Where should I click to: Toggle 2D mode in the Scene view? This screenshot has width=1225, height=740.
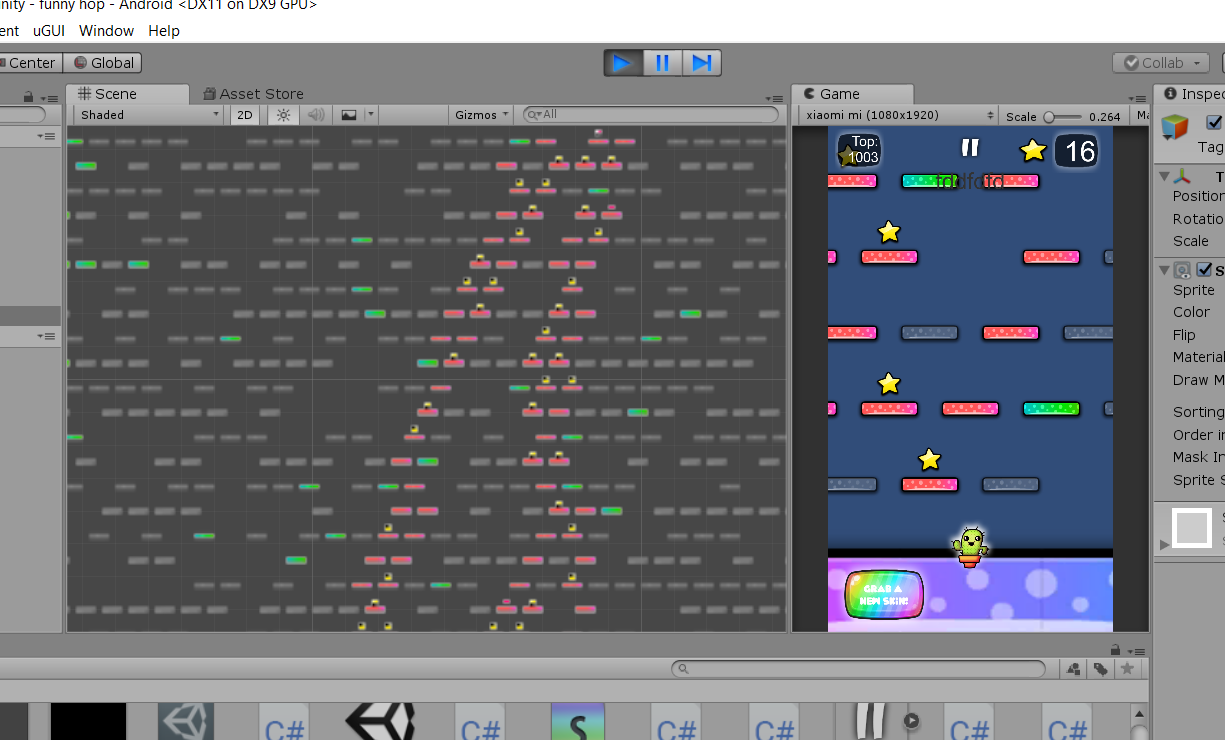click(244, 115)
